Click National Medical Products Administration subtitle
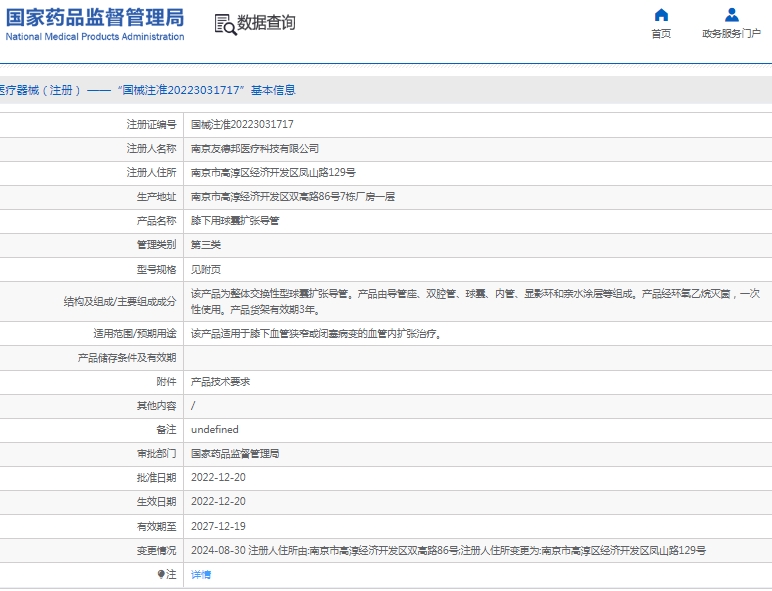Viewport: 772px width, 591px height. (95, 36)
